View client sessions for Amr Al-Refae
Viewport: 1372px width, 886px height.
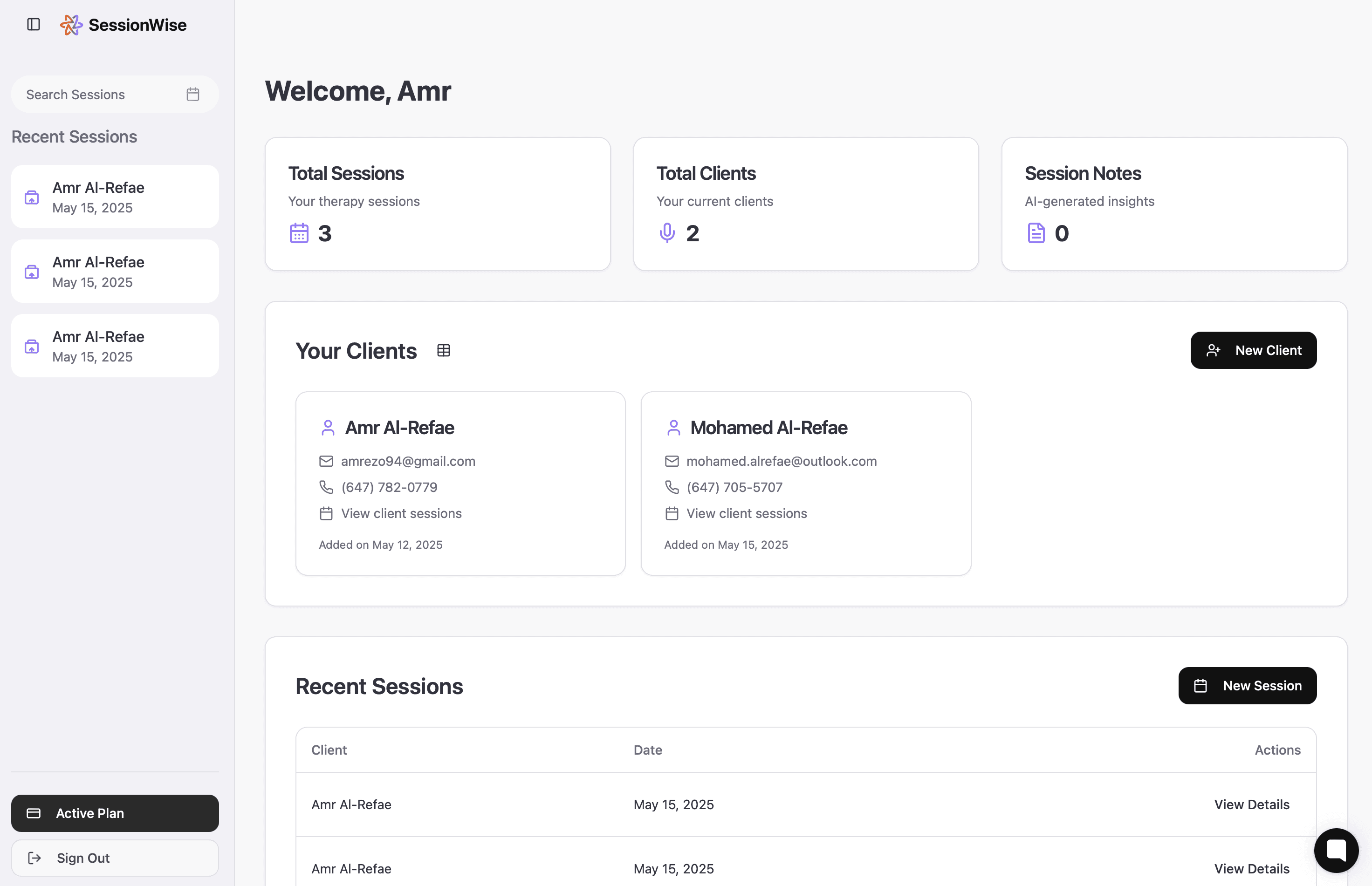click(x=401, y=513)
